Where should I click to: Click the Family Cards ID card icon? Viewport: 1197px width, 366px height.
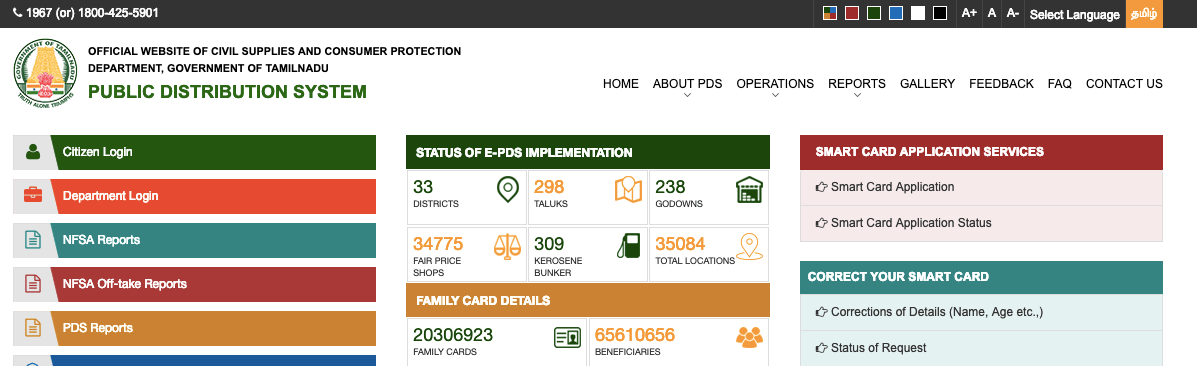pyautogui.click(x=567, y=337)
